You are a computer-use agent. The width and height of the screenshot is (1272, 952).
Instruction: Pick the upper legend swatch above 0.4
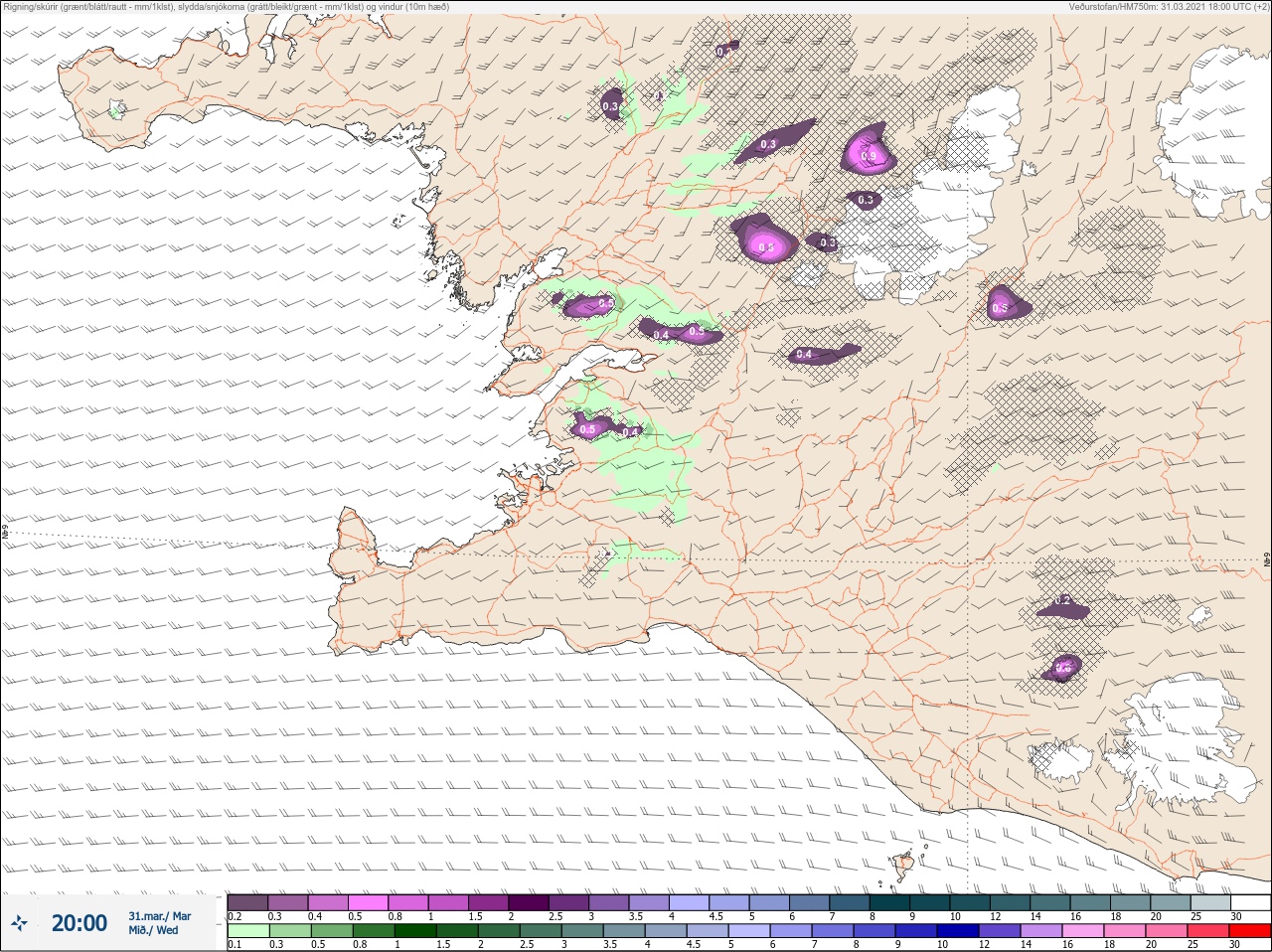click(328, 902)
